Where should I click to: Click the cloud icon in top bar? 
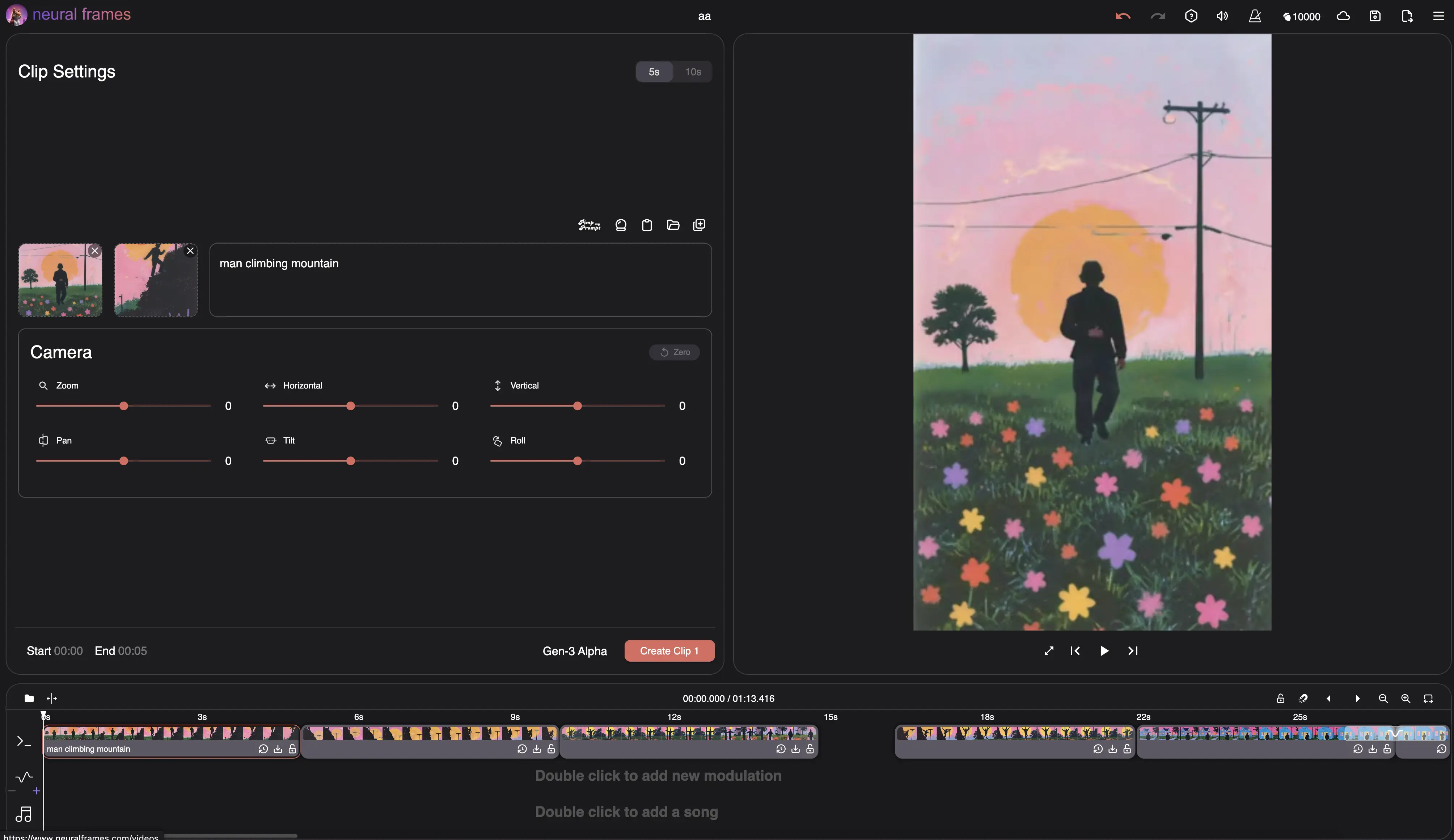click(1343, 16)
